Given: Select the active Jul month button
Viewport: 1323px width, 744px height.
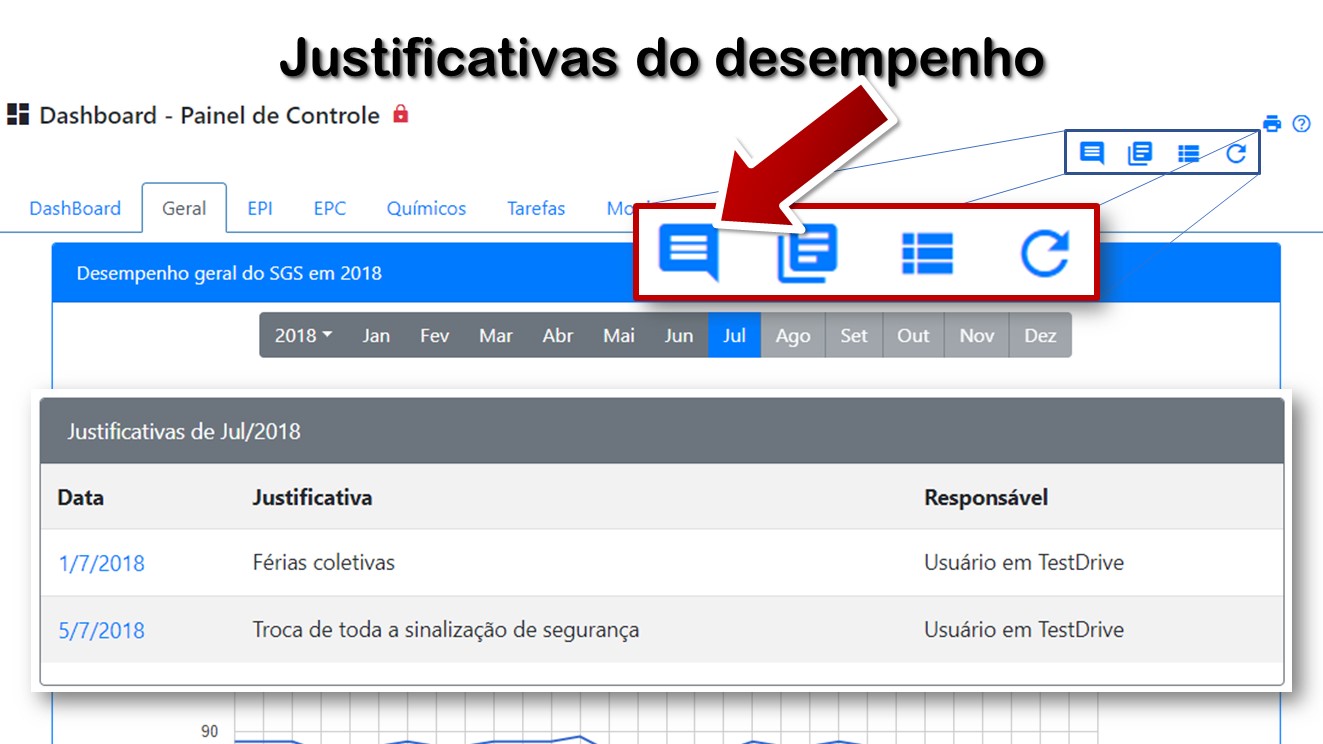Looking at the screenshot, I should [734, 335].
